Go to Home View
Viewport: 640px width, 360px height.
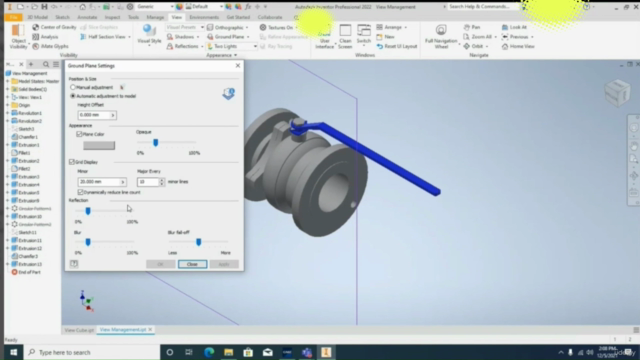point(518,46)
